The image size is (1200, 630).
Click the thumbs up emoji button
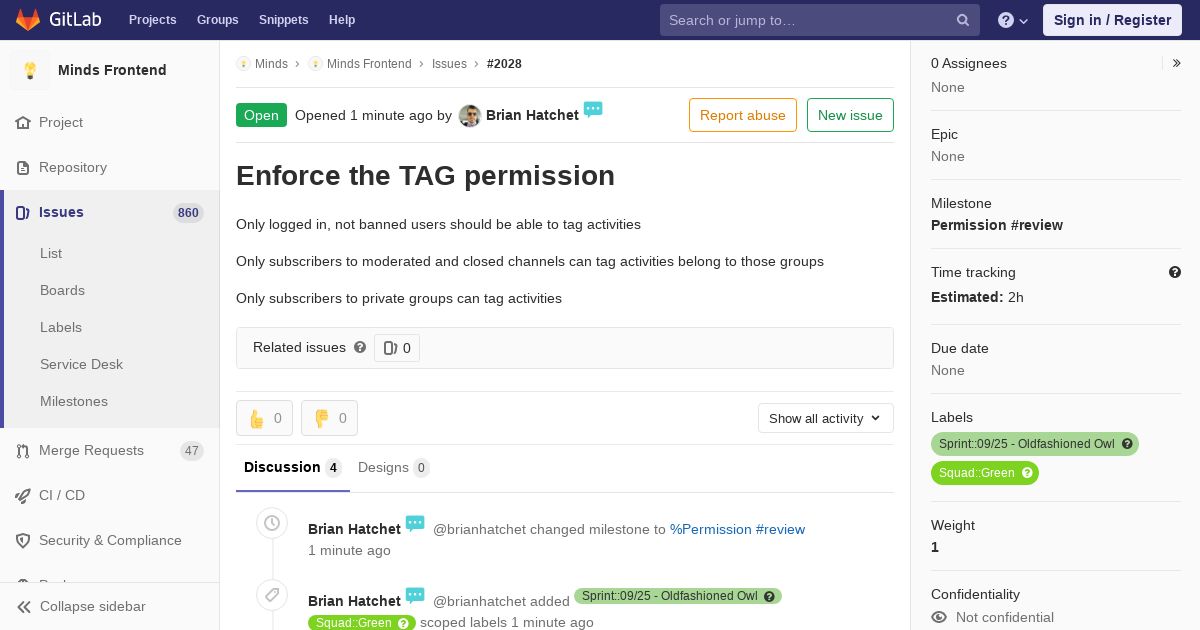pos(264,418)
